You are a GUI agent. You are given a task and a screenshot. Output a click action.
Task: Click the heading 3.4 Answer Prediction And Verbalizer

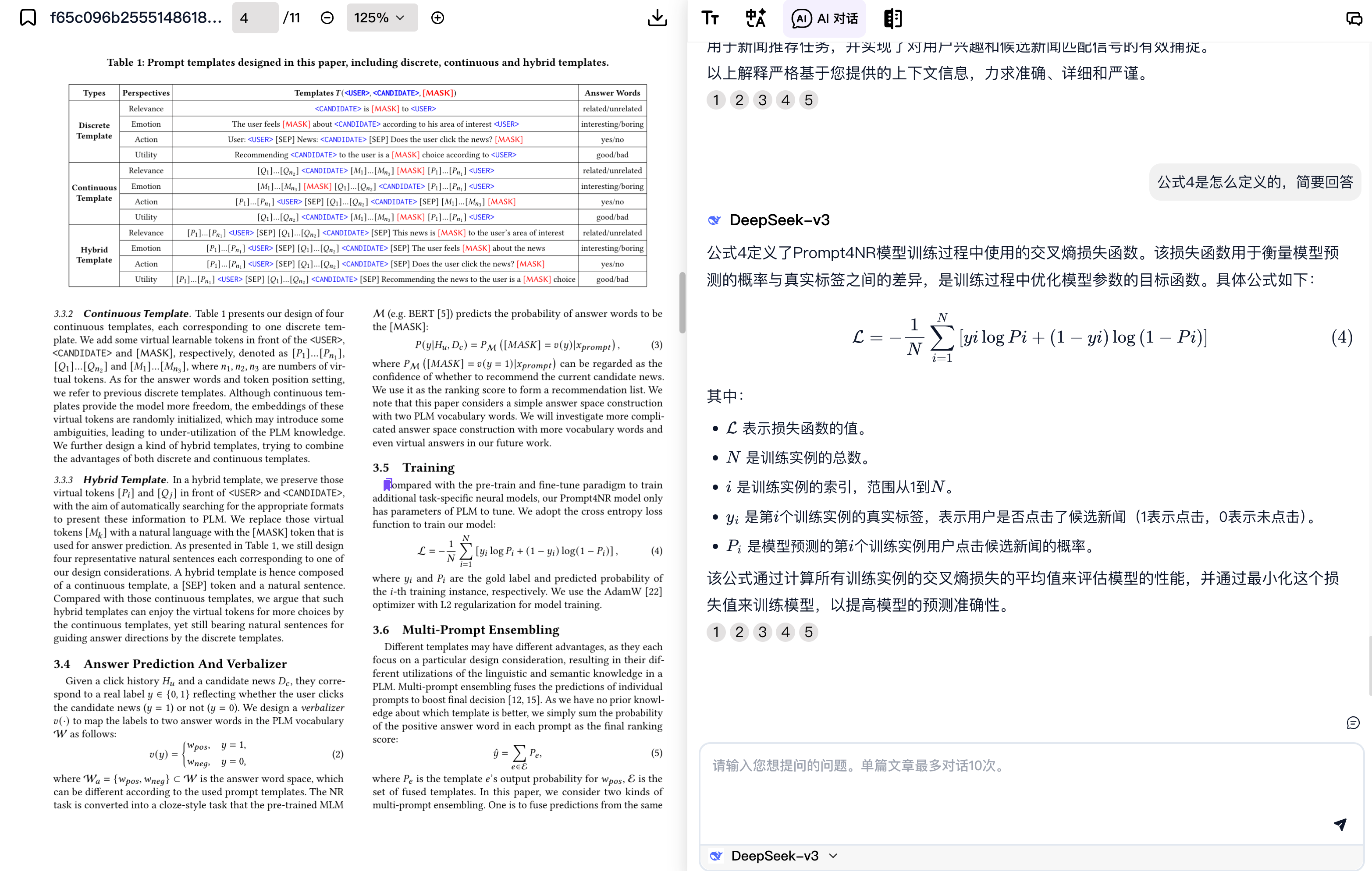coord(171,664)
